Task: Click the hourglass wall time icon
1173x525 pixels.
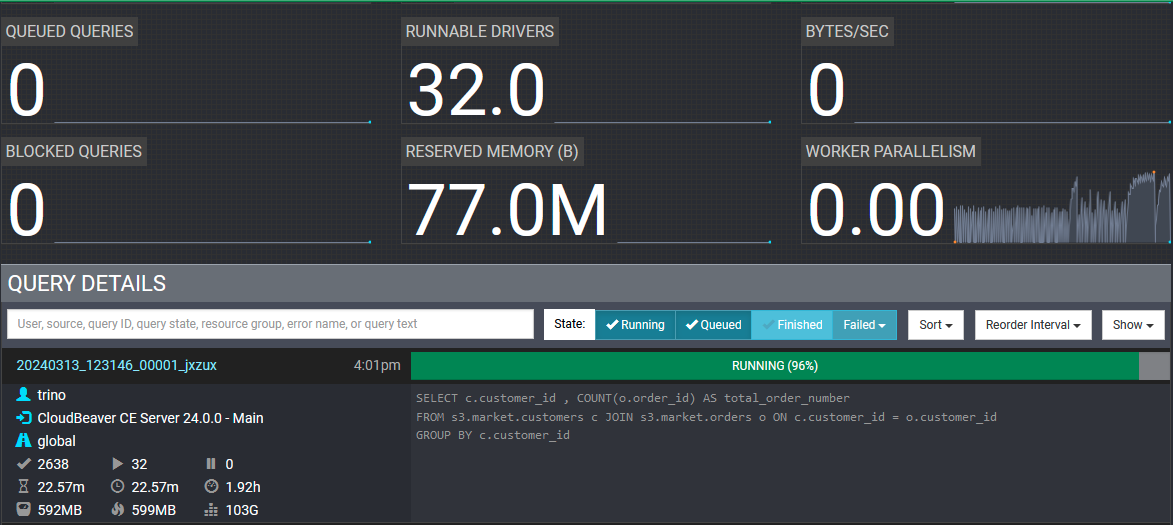Action: pos(24,487)
